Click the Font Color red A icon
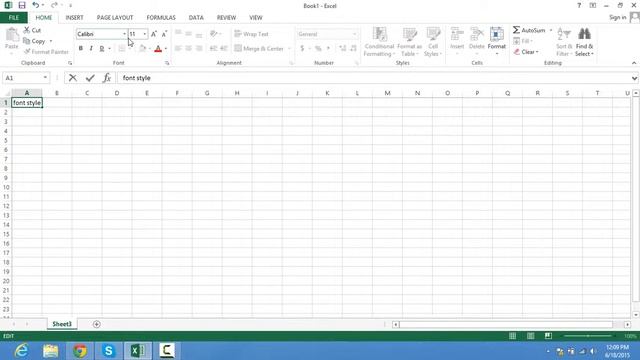This screenshot has width=640, height=360. tap(158, 49)
